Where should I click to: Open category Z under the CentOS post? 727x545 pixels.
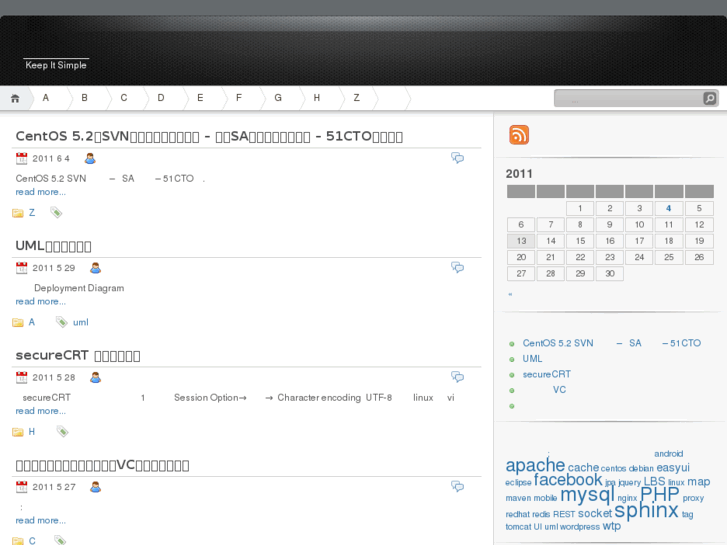point(32,212)
